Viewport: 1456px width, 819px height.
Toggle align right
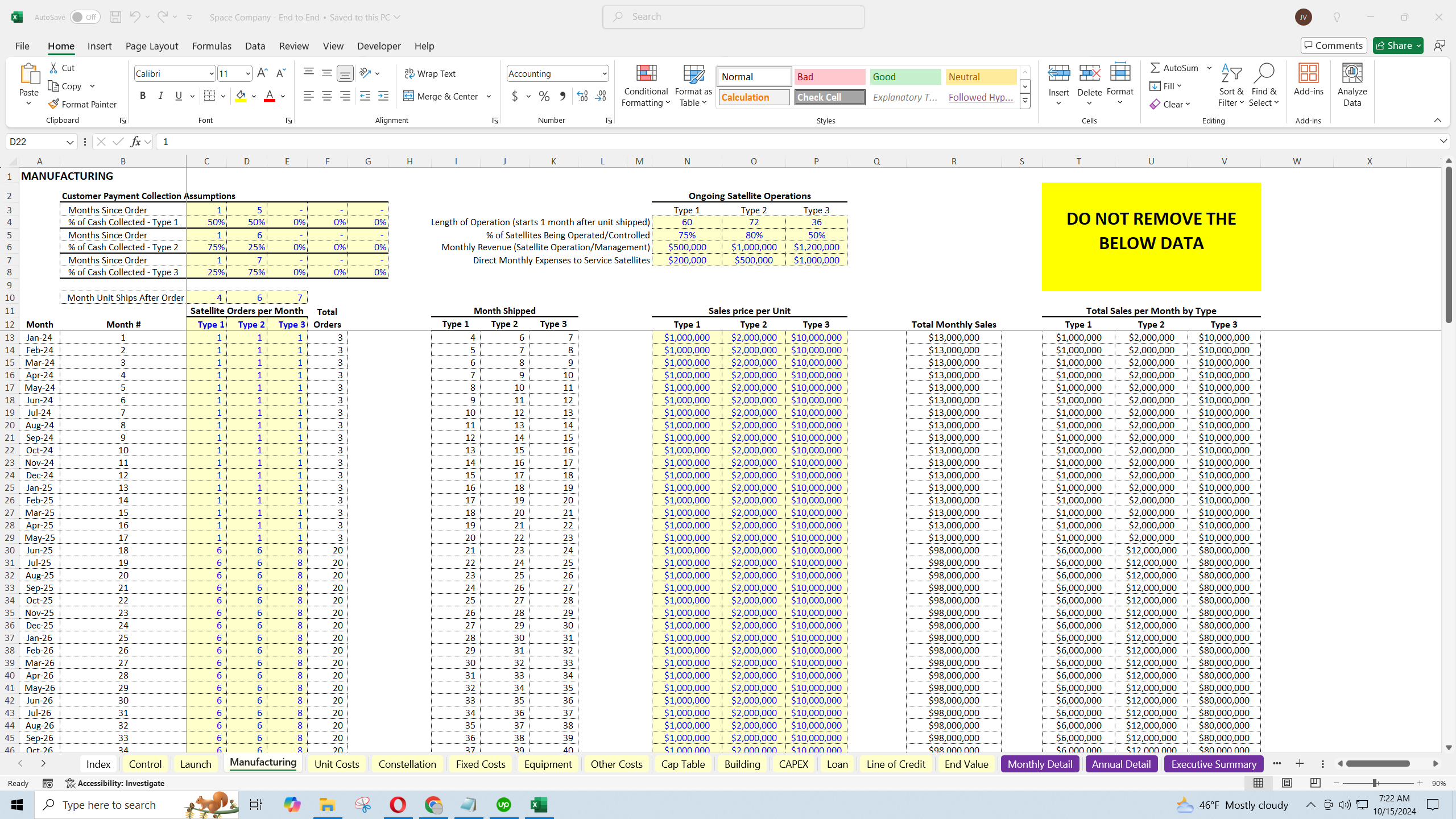345,96
